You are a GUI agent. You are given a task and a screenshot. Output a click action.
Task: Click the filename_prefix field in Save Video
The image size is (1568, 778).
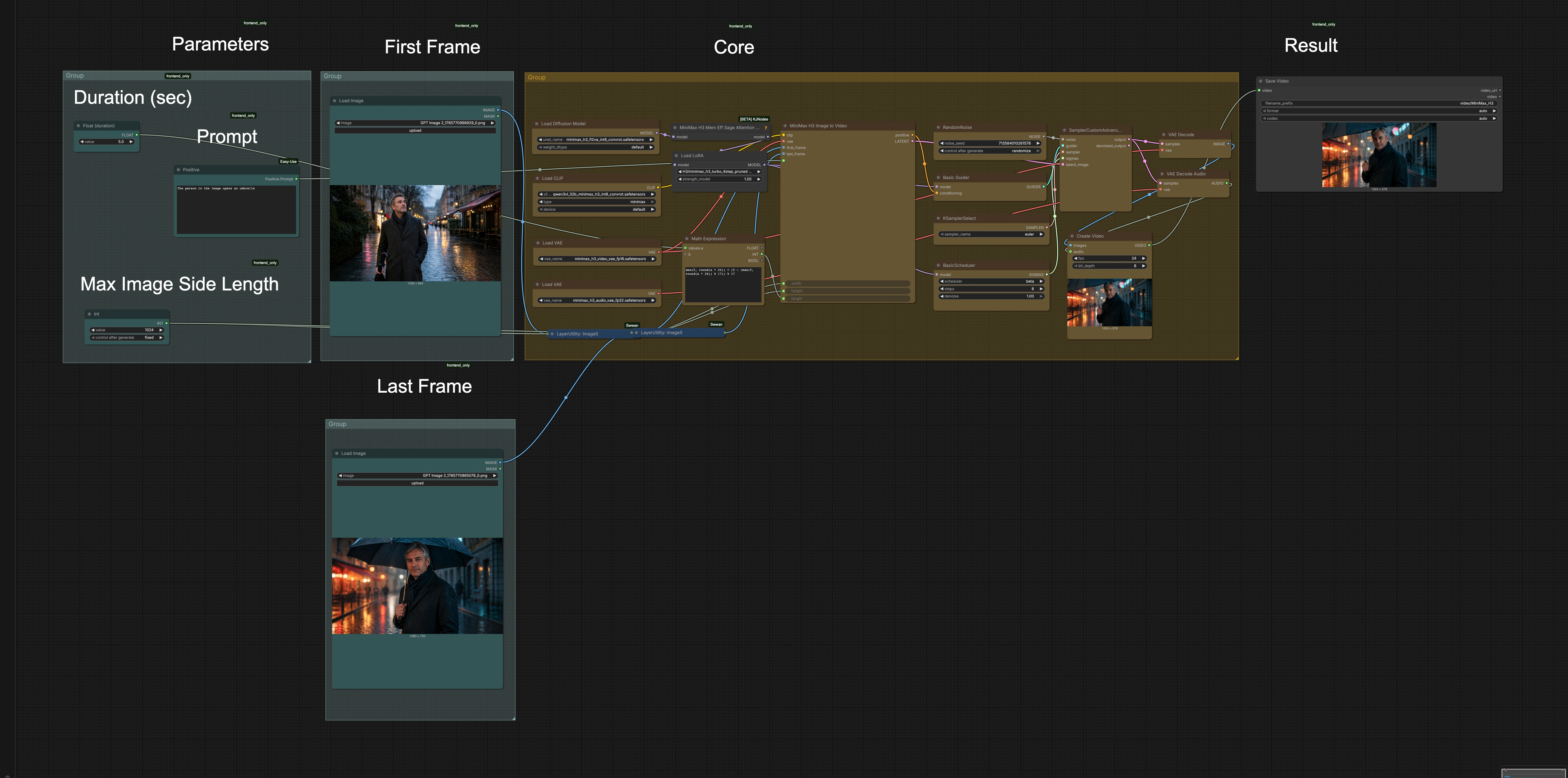1379,104
